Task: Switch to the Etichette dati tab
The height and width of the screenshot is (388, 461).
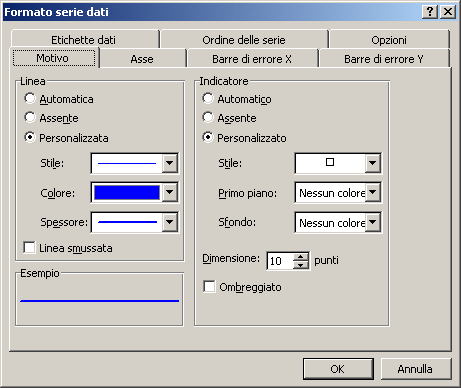Action: (85, 40)
